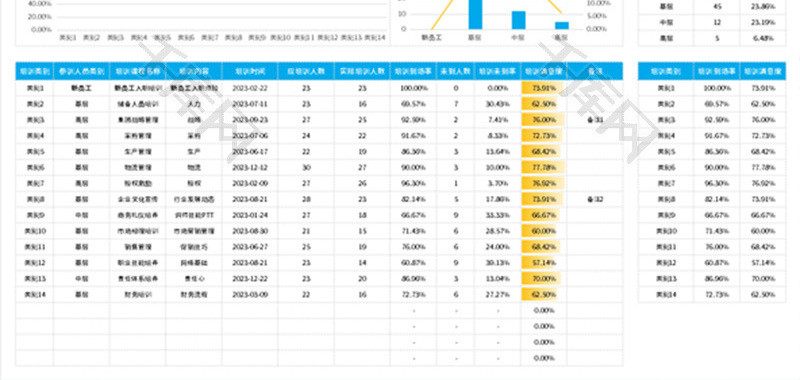This screenshot has height=380, width=800.
Task: Select the content cell 促销技巧
Action: 193,247
